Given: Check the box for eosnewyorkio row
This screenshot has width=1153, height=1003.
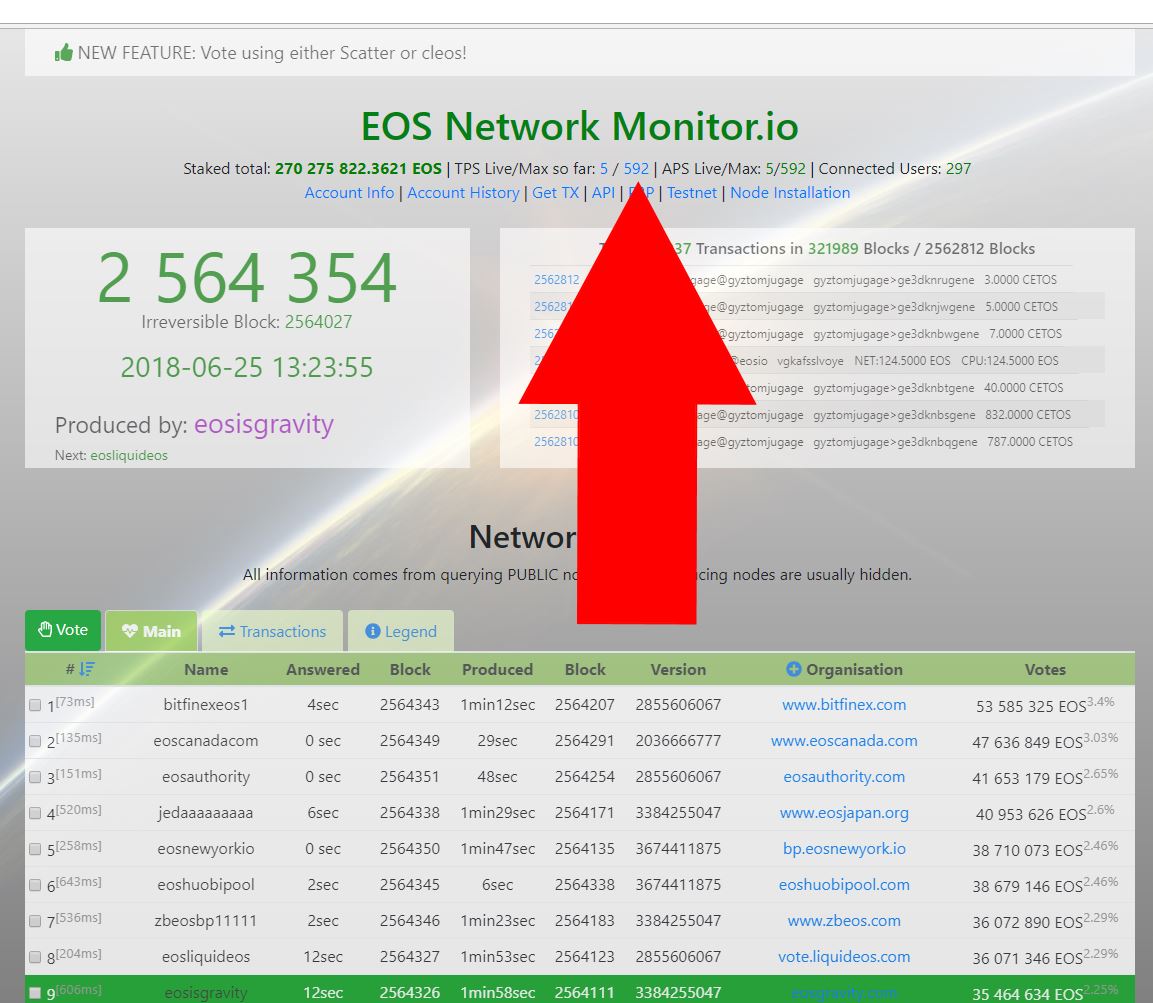Looking at the screenshot, I should (35, 849).
